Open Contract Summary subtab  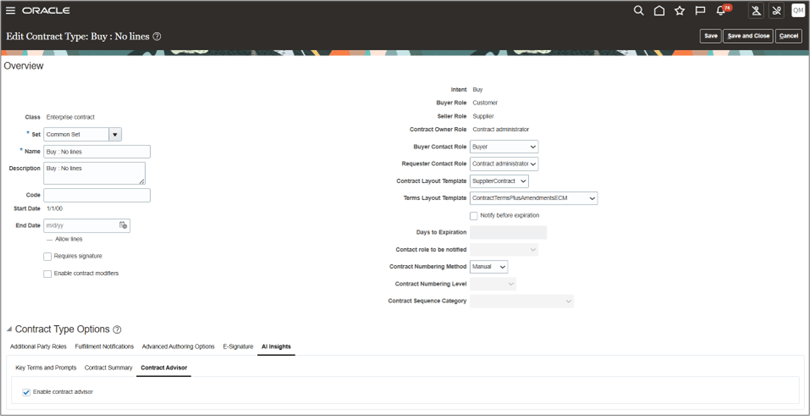108,368
